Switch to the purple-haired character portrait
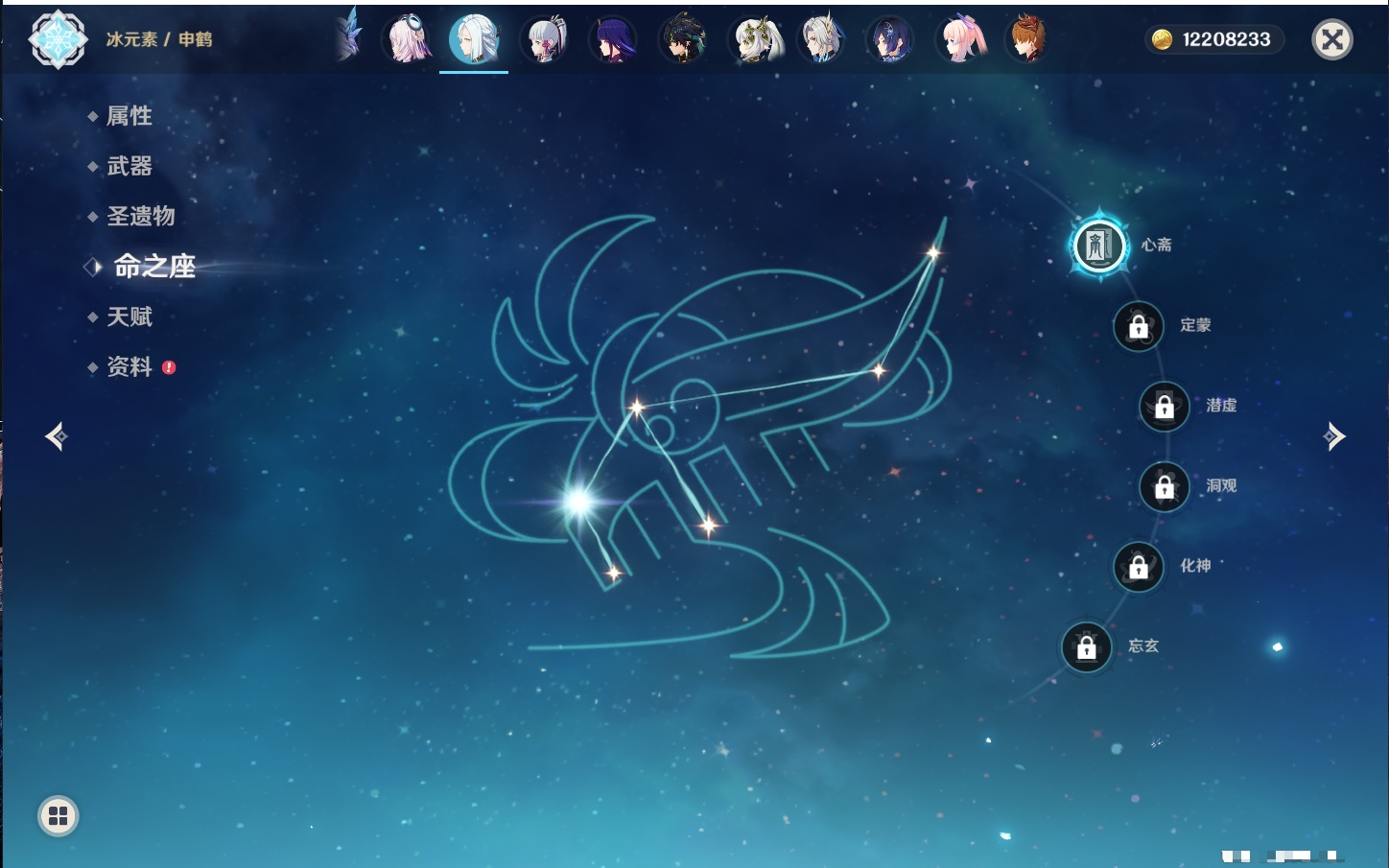This screenshot has height=868, width=1389. tap(613, 40)
